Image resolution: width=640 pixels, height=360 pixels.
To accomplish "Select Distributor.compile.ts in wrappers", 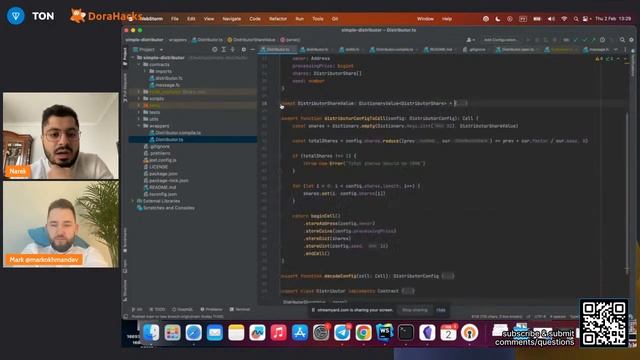I will coord(175,133).
